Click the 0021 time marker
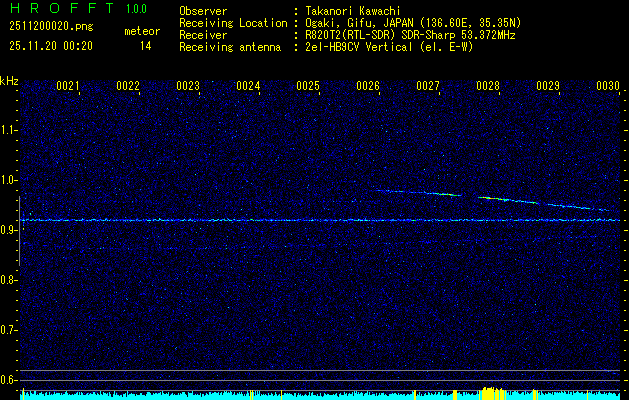This screenshot has height=400, width=629. 68,86
